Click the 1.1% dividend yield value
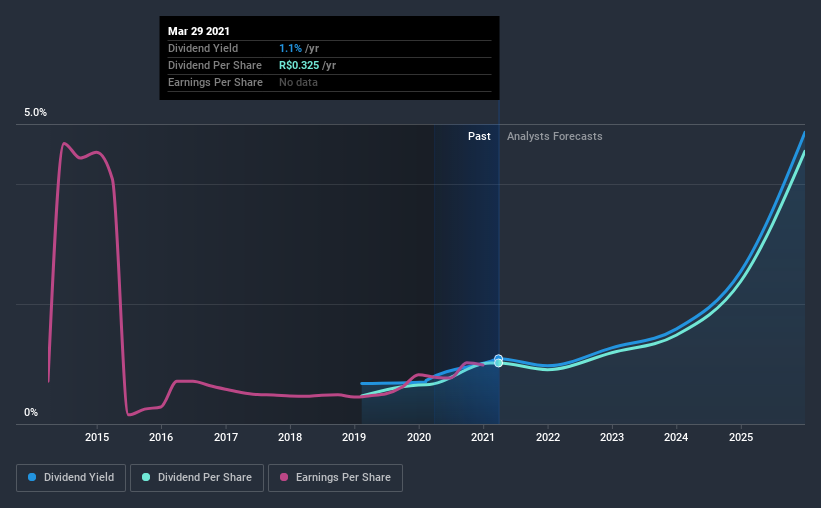This screenshot has height=508, width=821. pos(291,48)
